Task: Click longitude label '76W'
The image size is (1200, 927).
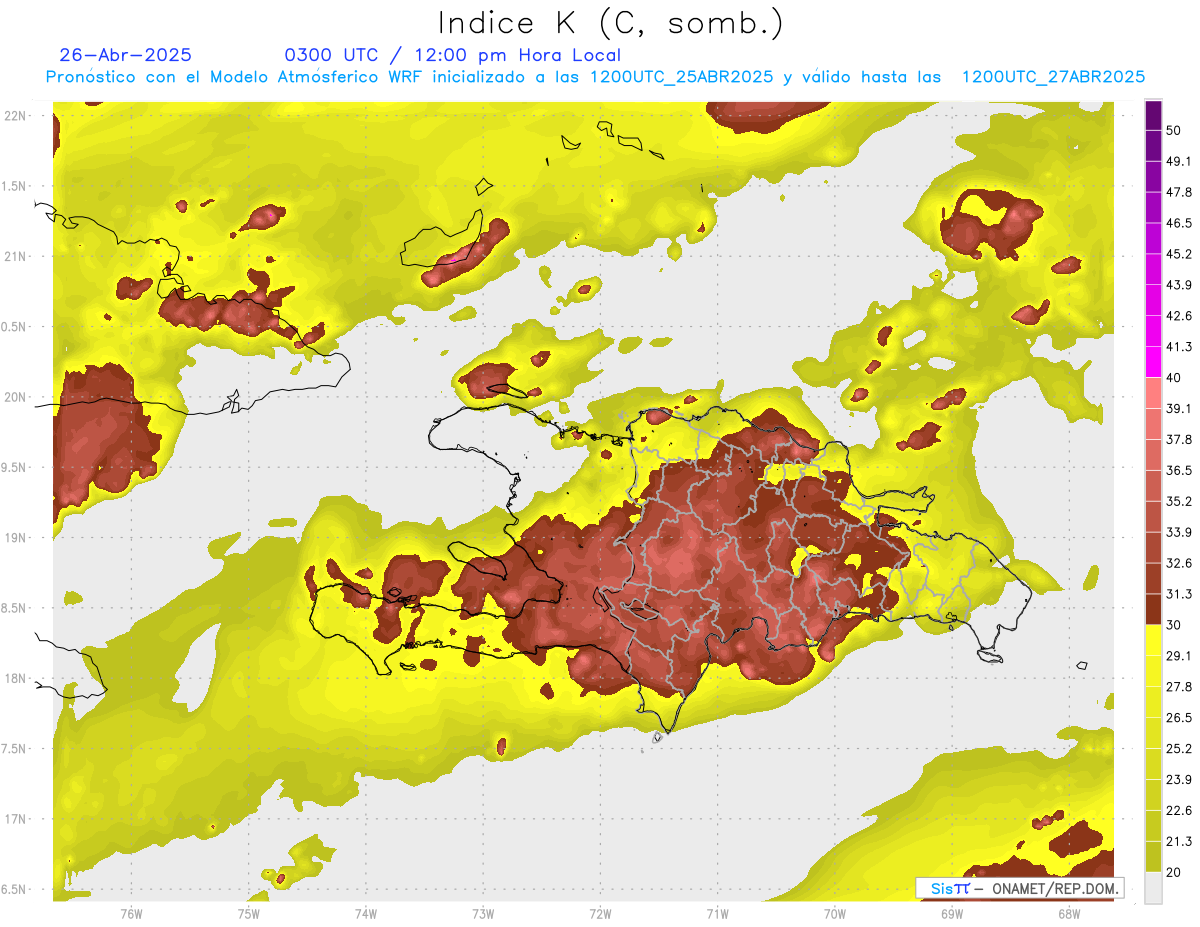Action: 131,914
